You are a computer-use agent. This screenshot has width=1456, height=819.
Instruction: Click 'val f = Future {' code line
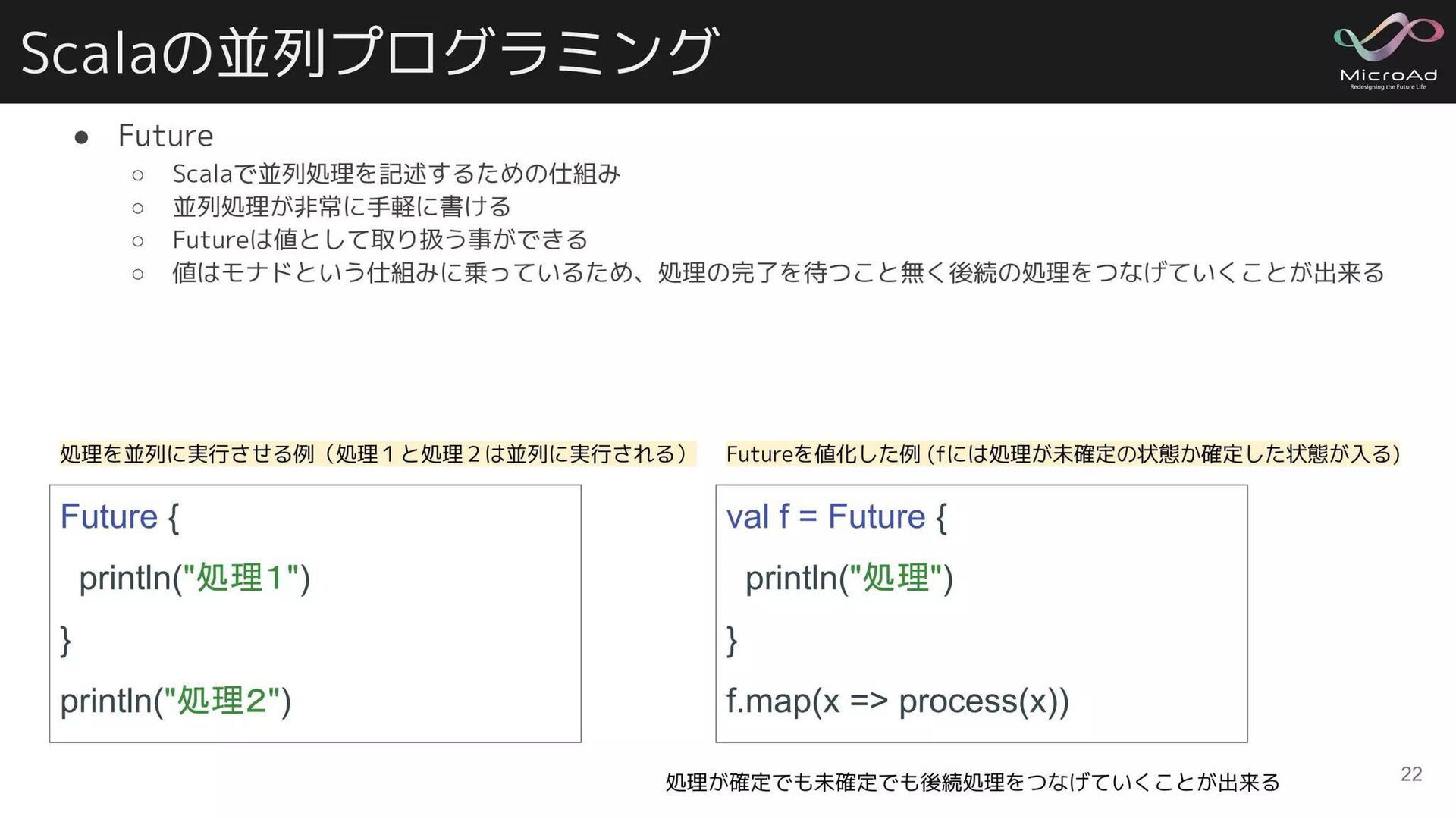[836, 516]
